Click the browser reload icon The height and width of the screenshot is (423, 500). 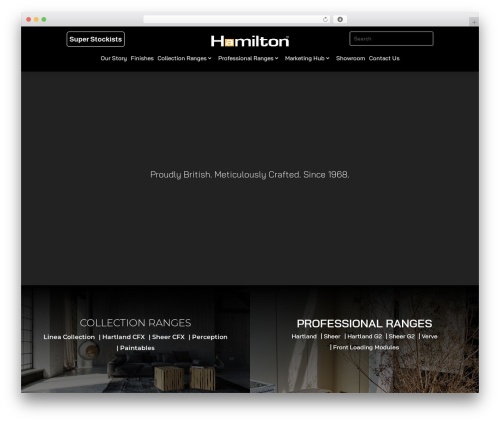(325, 19)
